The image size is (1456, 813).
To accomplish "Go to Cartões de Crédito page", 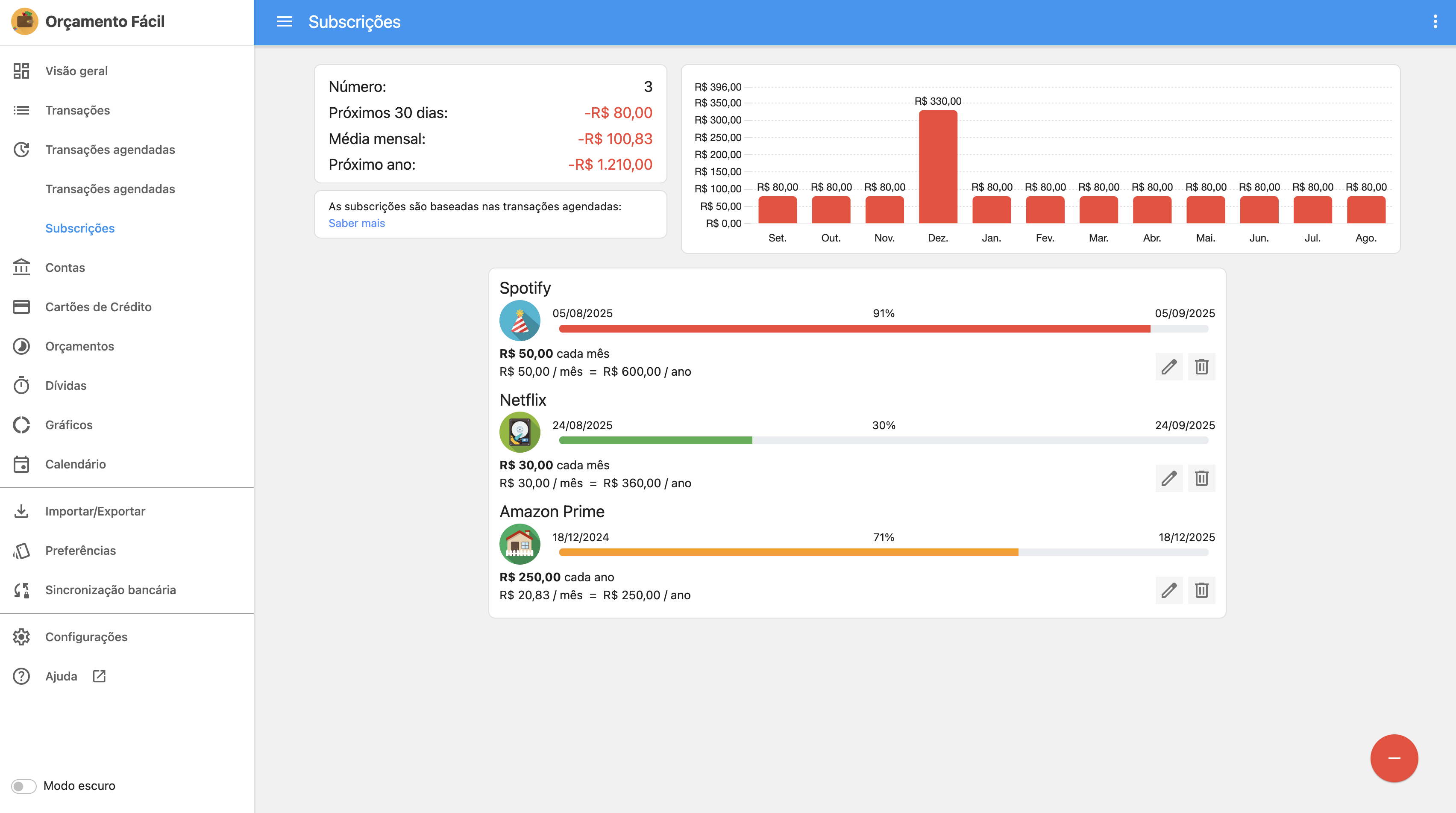I will (x=98, y=307).
